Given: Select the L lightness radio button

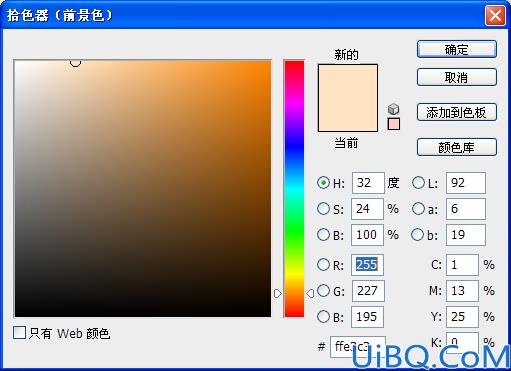Looking at the screenshot, I should 418,183.
